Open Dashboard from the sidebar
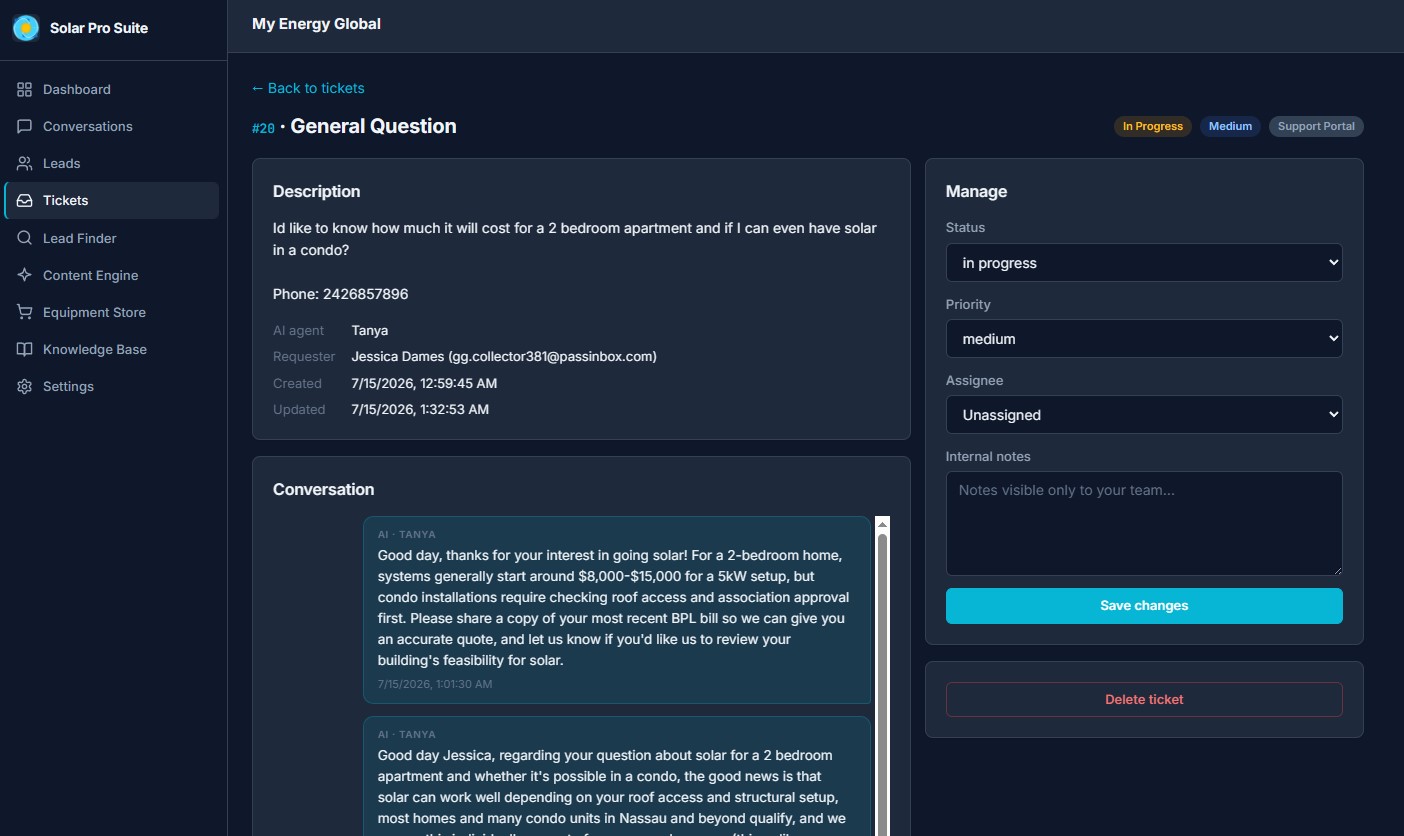 [112, 89]
